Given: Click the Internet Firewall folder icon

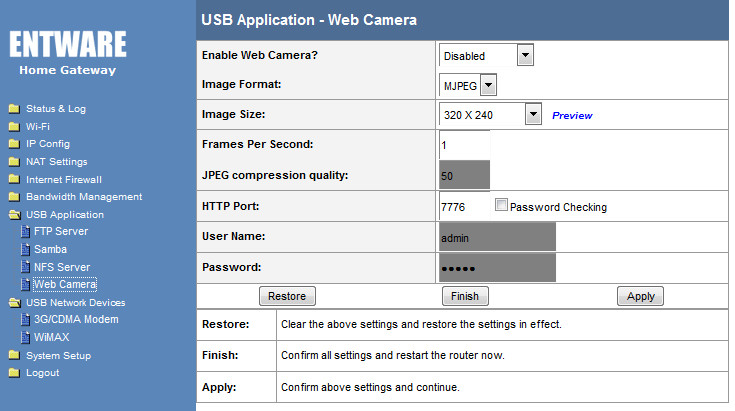Looking at the screenshot, I should (14, 179).
